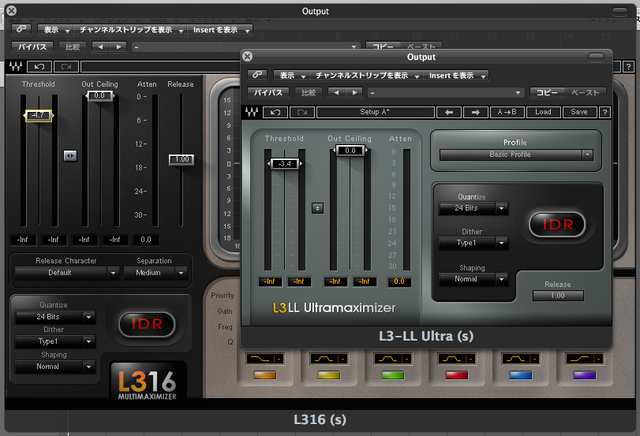Open Release Character Default dropdown in L316
This screenshot has height=436, width=640.
coord(67,272)
